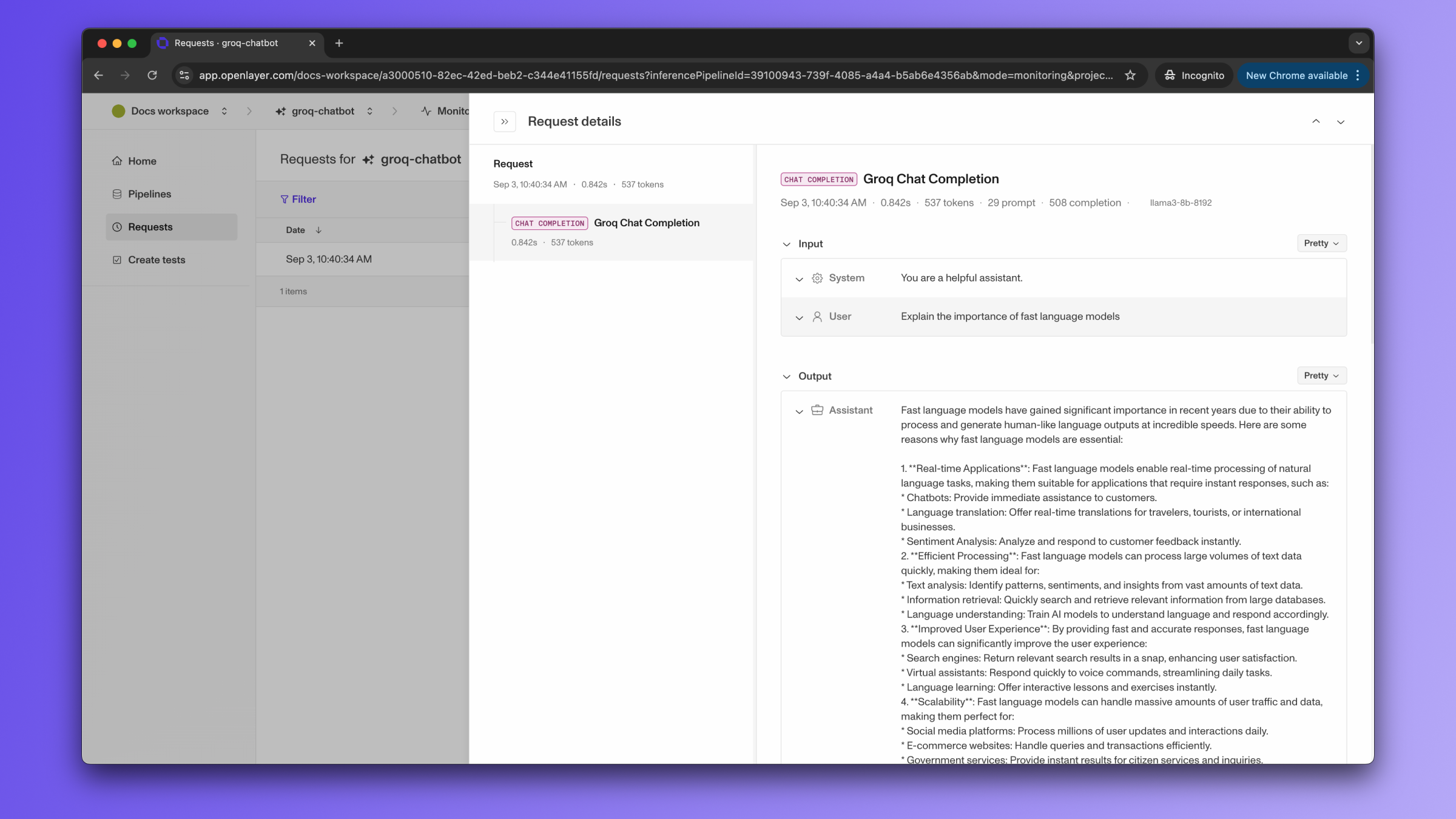Select Requests in the sidebar
1456x819 pixels.
(x=171, y=227)
